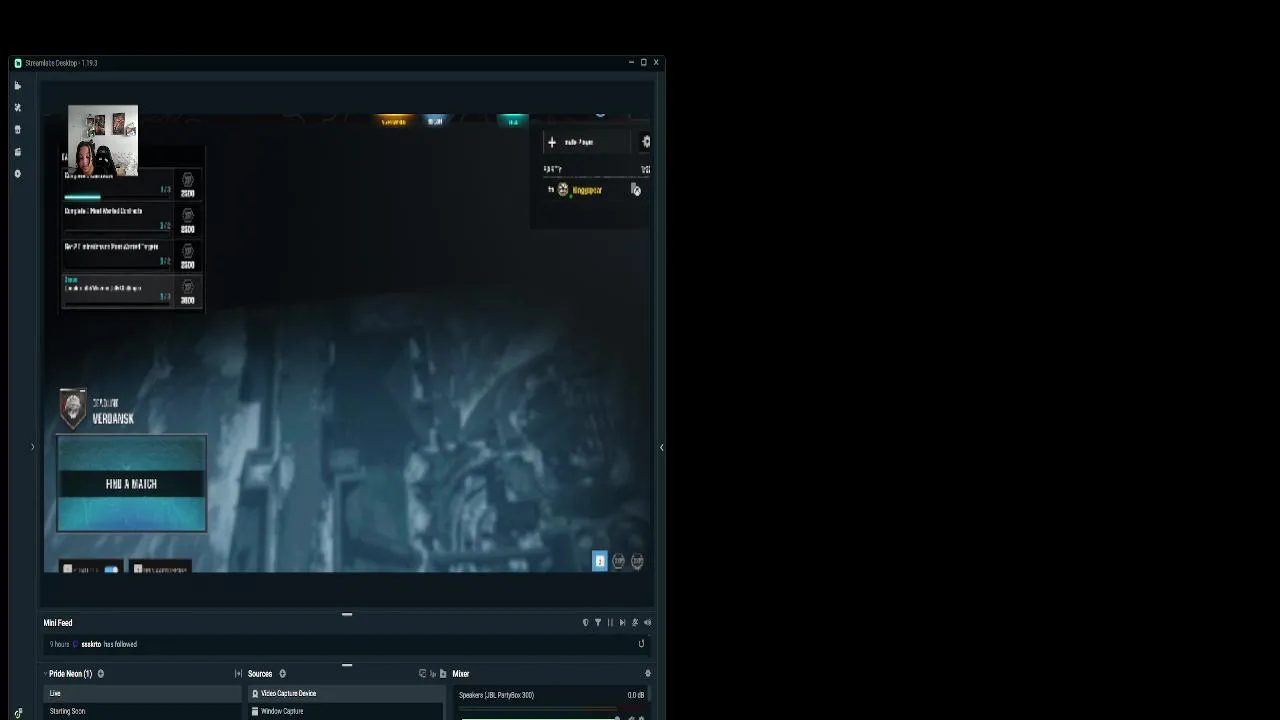Expand the left side panel chevron

coord(32,447)
